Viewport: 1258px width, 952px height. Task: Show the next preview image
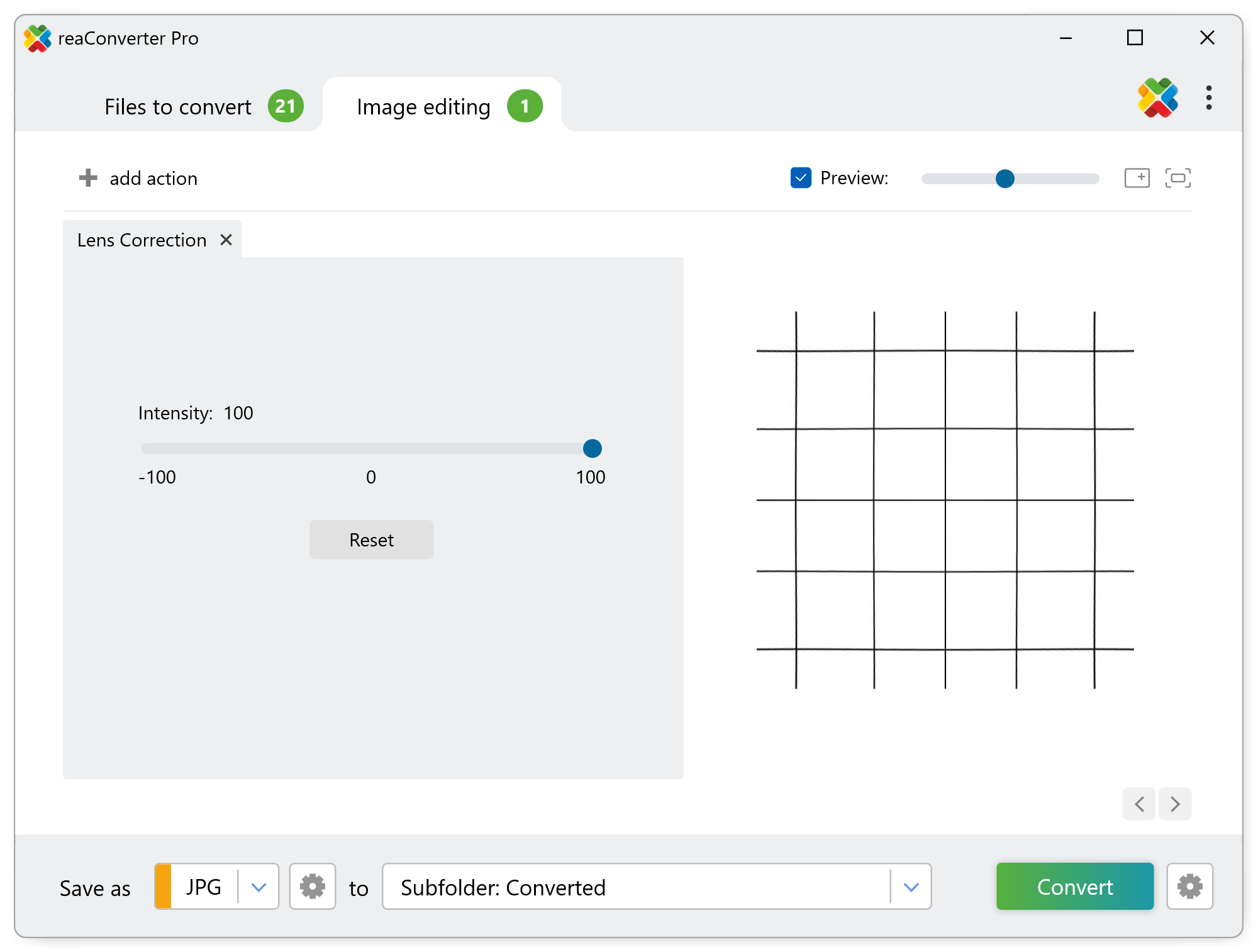point(1175,804)
